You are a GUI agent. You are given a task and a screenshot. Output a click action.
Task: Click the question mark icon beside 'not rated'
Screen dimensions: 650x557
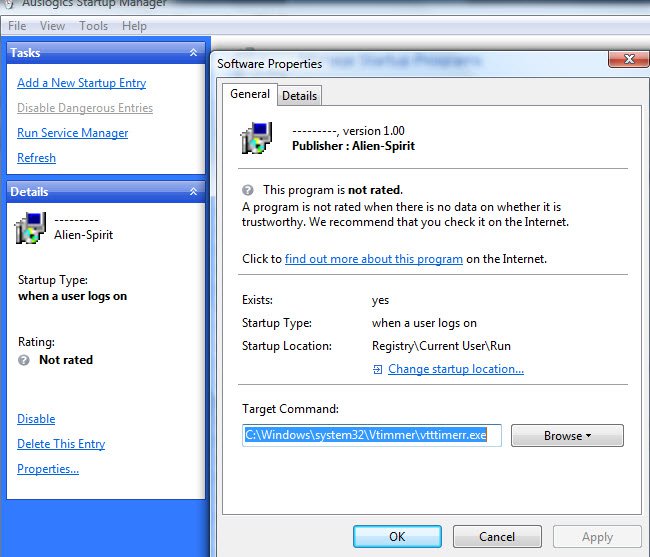point(247,190)
